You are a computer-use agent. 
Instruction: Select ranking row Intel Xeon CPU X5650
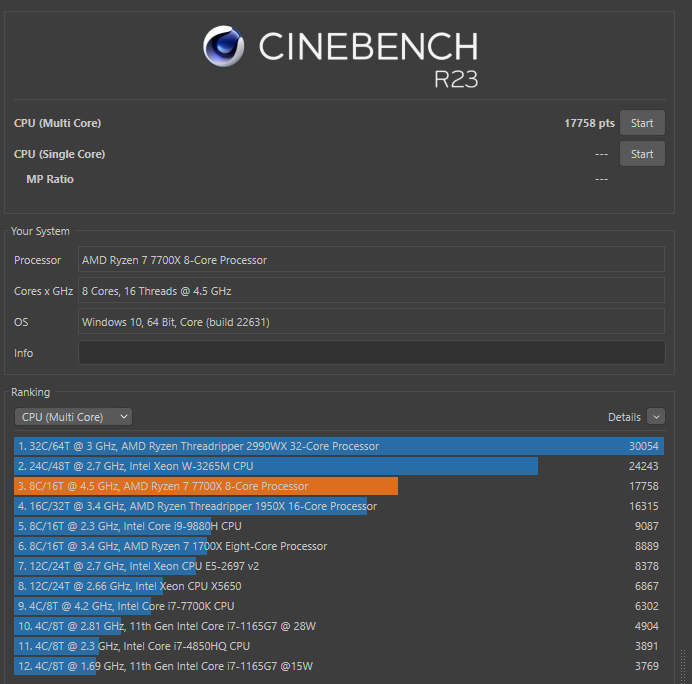coord(339,586)
